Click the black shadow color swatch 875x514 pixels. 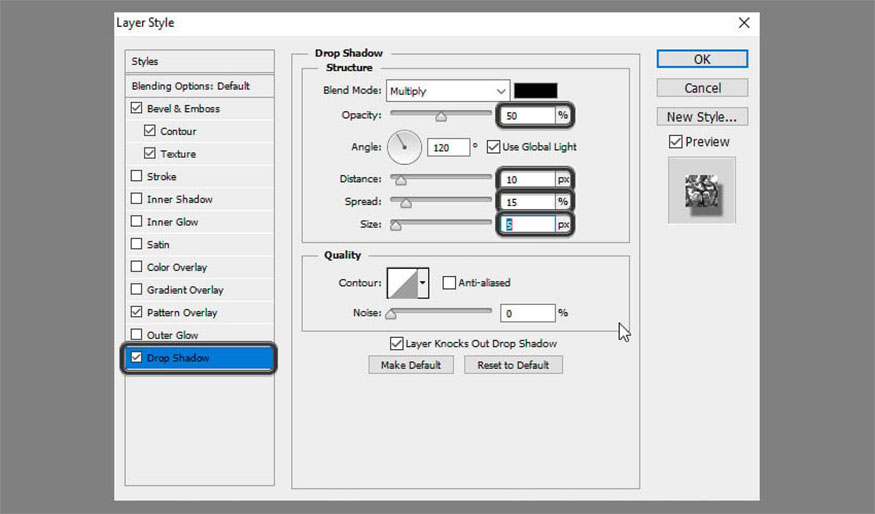(535, 91)
